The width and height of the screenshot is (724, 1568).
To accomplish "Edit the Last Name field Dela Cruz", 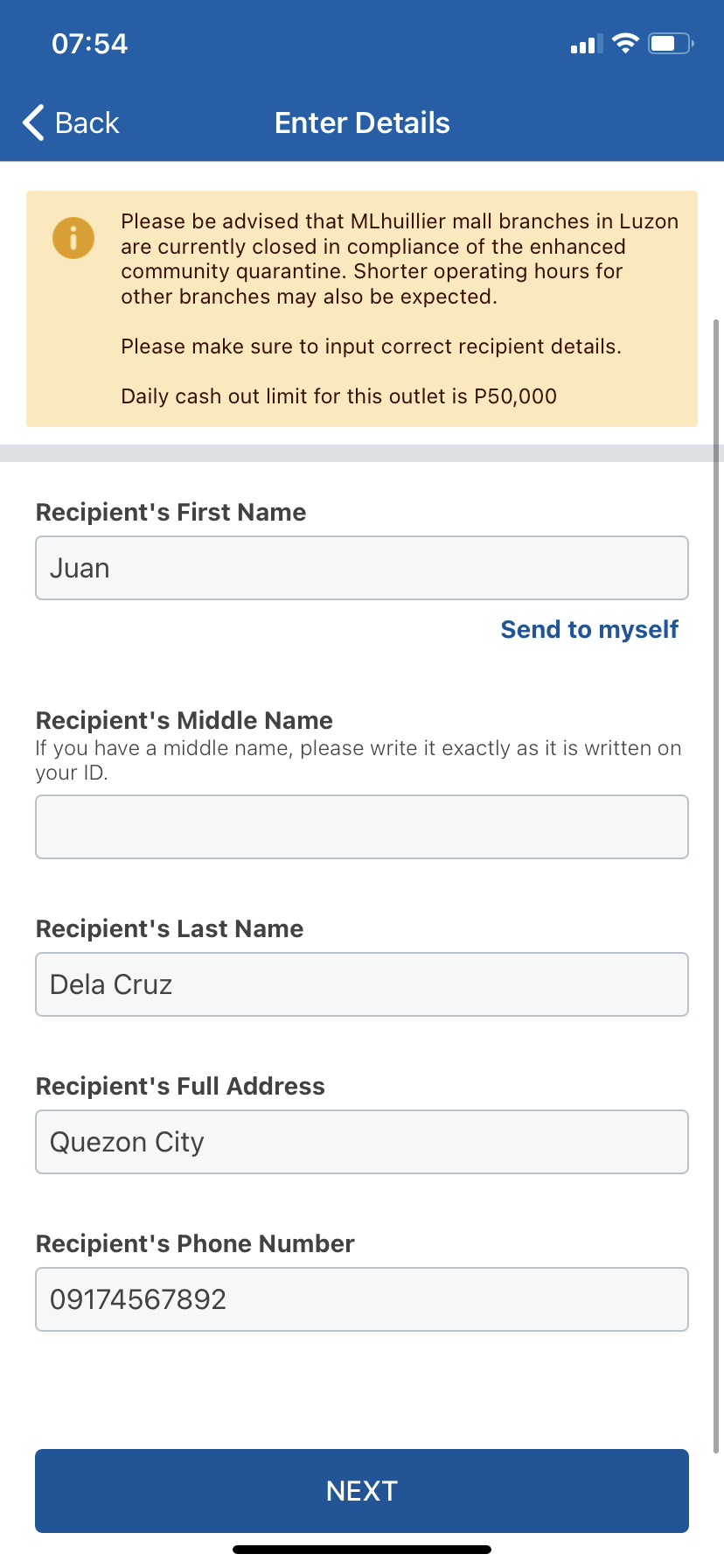I will click(362, 984).
